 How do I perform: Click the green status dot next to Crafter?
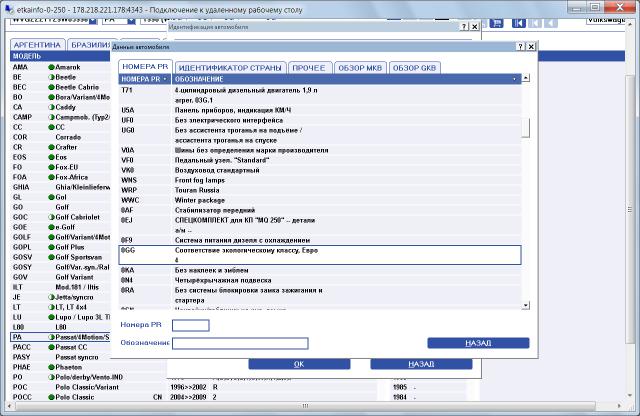(51, 147)
